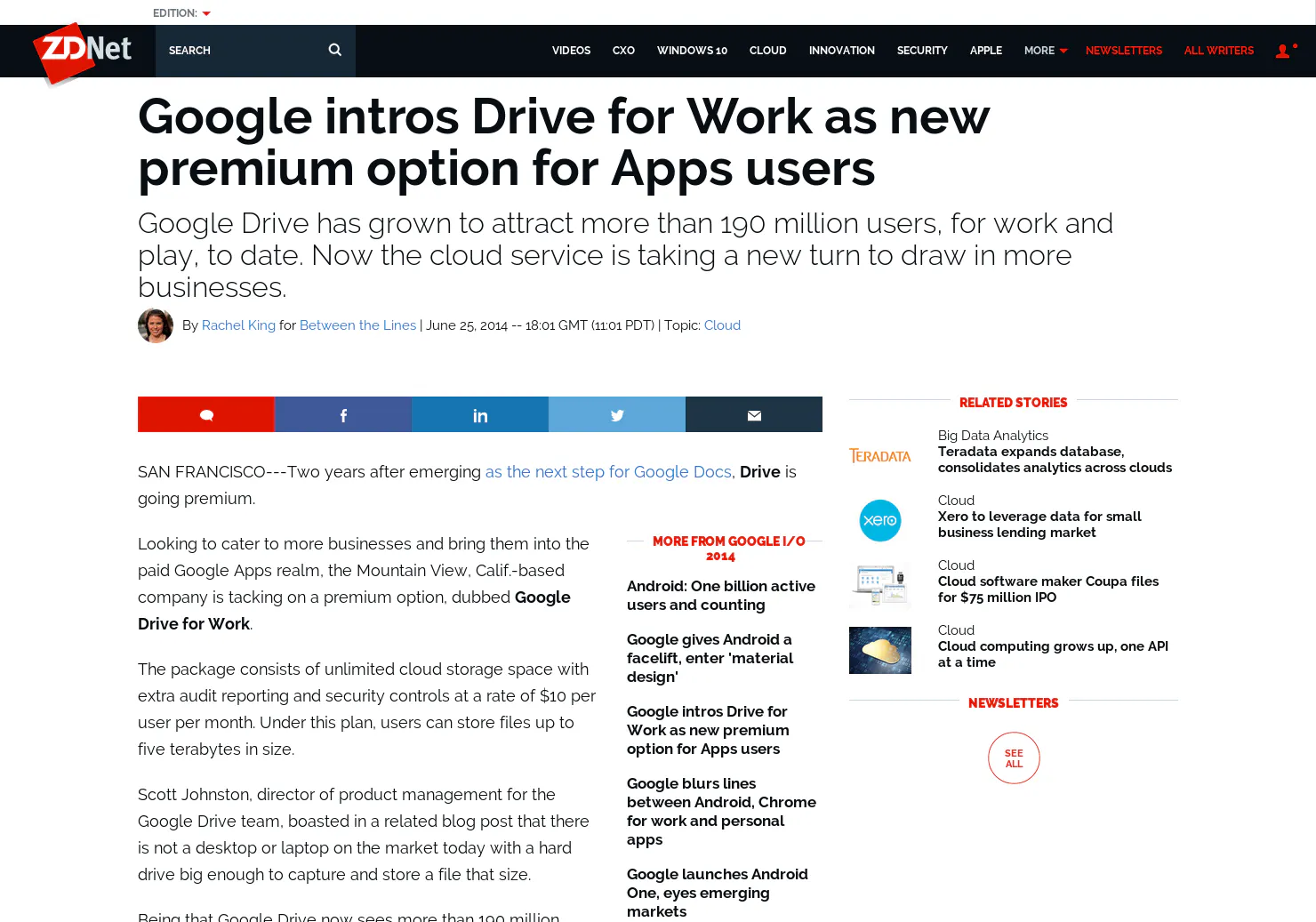Open Newsletters in the top nav
This screenshot has width=1316, height=922.
point(1123,51)
